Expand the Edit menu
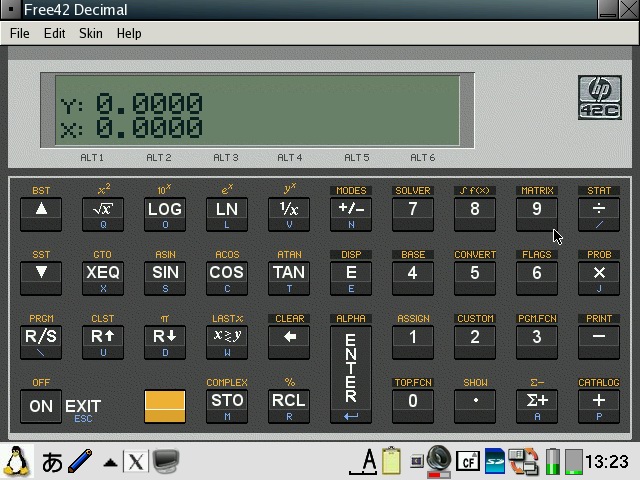 54,33
